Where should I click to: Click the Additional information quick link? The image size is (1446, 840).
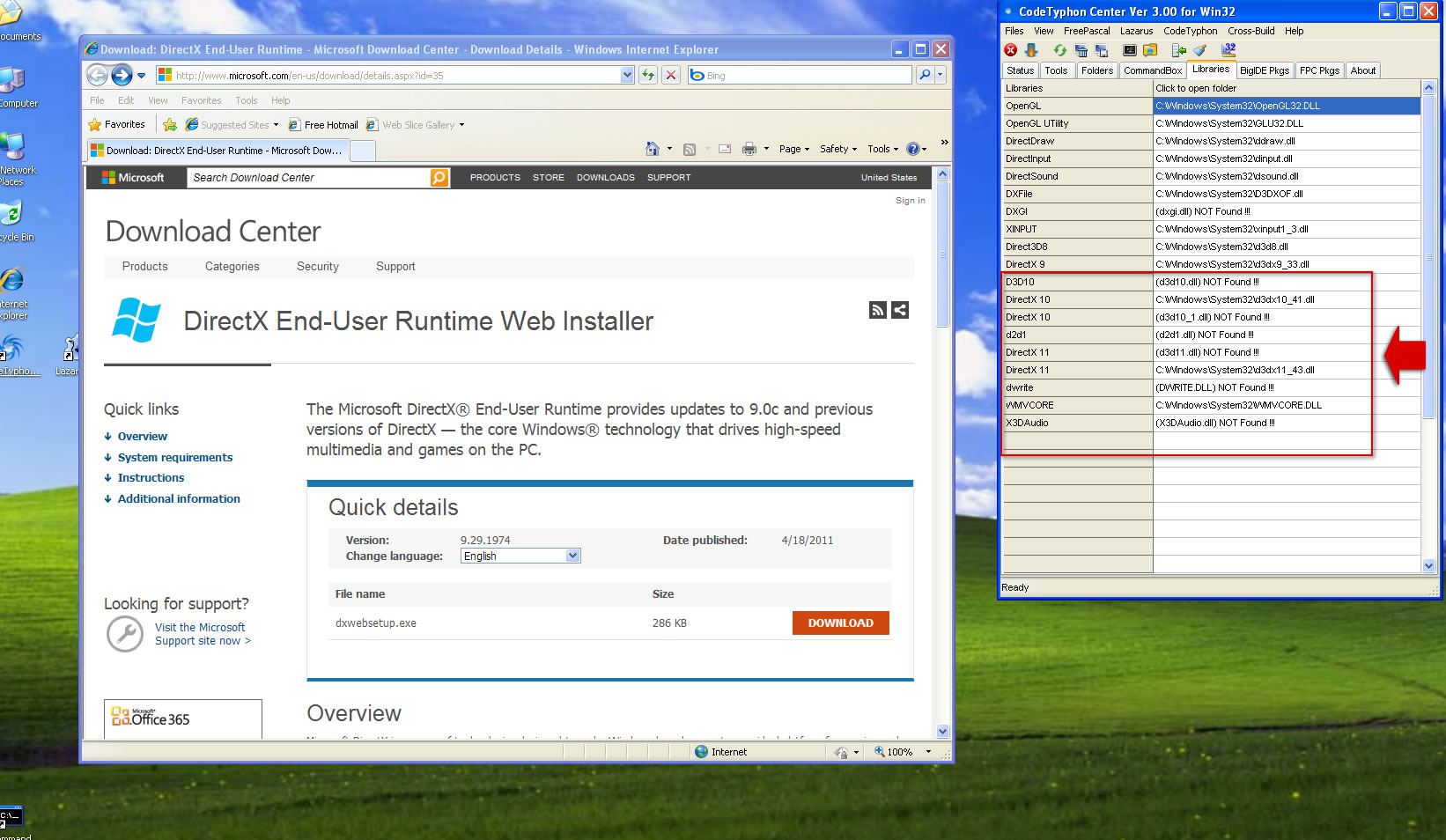coord(179,498)
